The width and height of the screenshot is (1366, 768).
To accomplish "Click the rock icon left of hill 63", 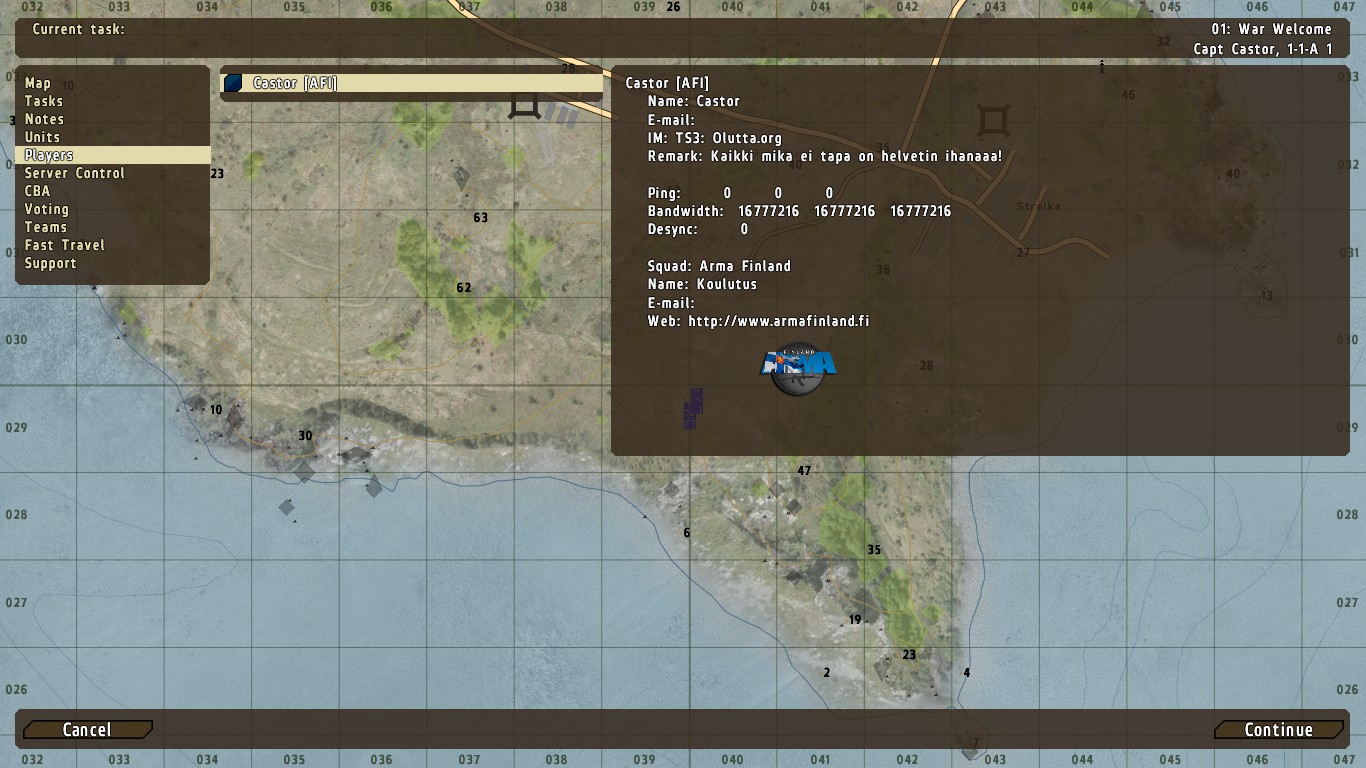I will point(461,179).
